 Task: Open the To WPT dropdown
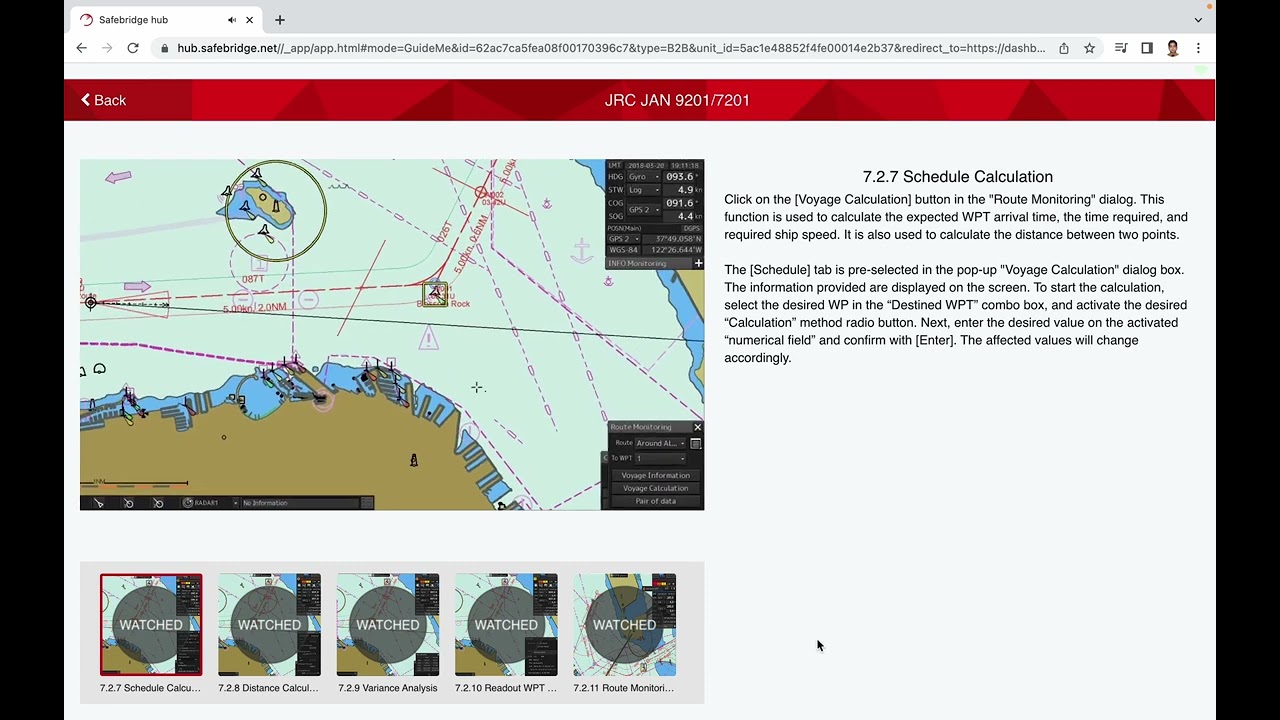tap(660, 459)
